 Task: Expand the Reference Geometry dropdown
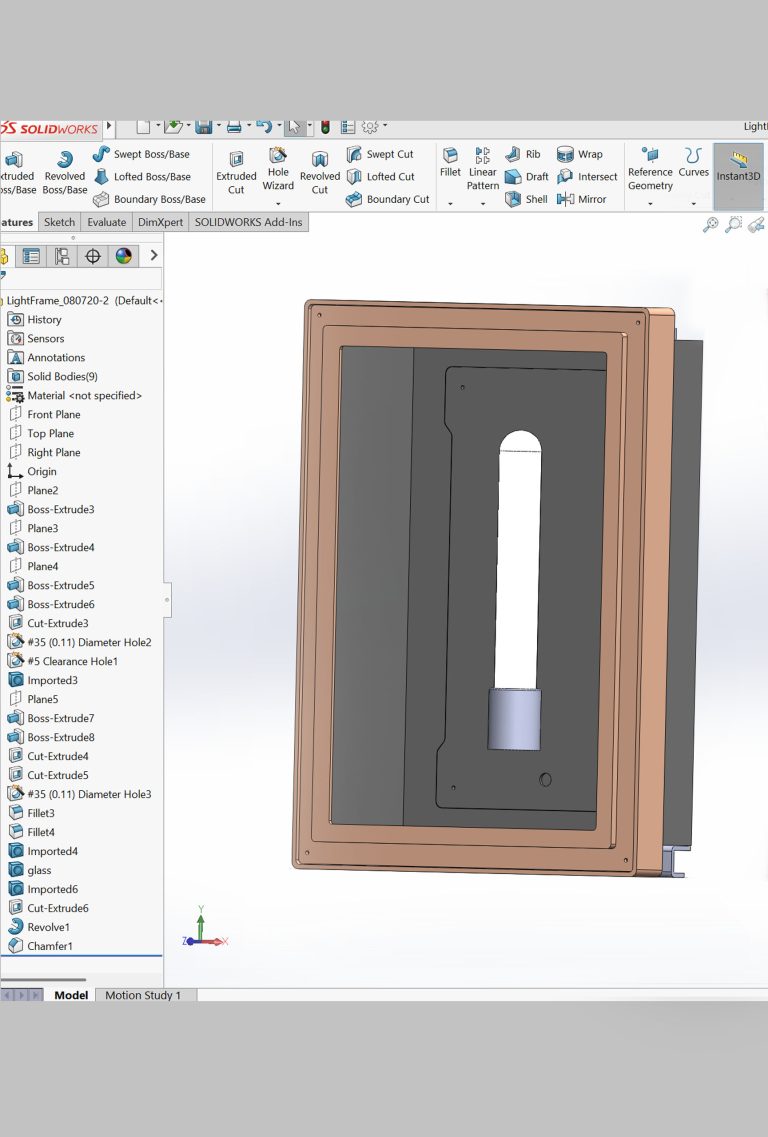pos(650,204)
